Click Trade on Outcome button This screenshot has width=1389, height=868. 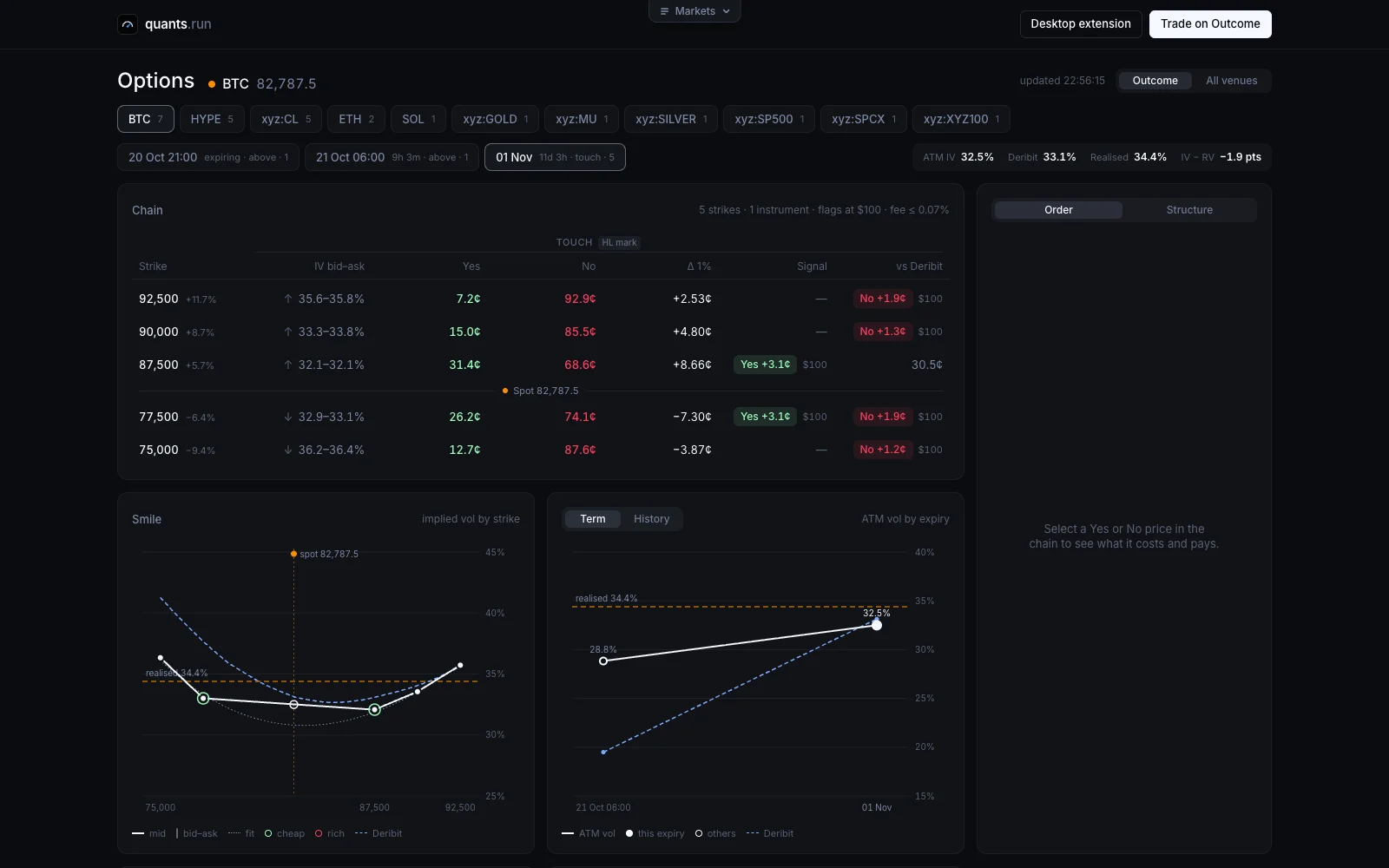coord(1210,24)
